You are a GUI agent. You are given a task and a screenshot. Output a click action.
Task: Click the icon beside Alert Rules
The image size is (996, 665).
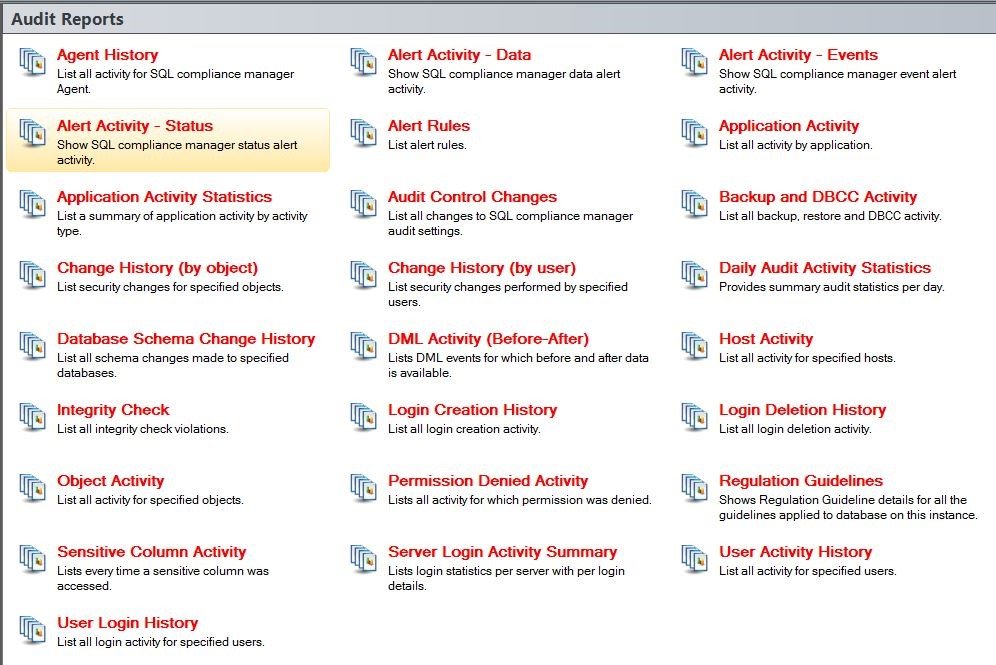point(363,133)
